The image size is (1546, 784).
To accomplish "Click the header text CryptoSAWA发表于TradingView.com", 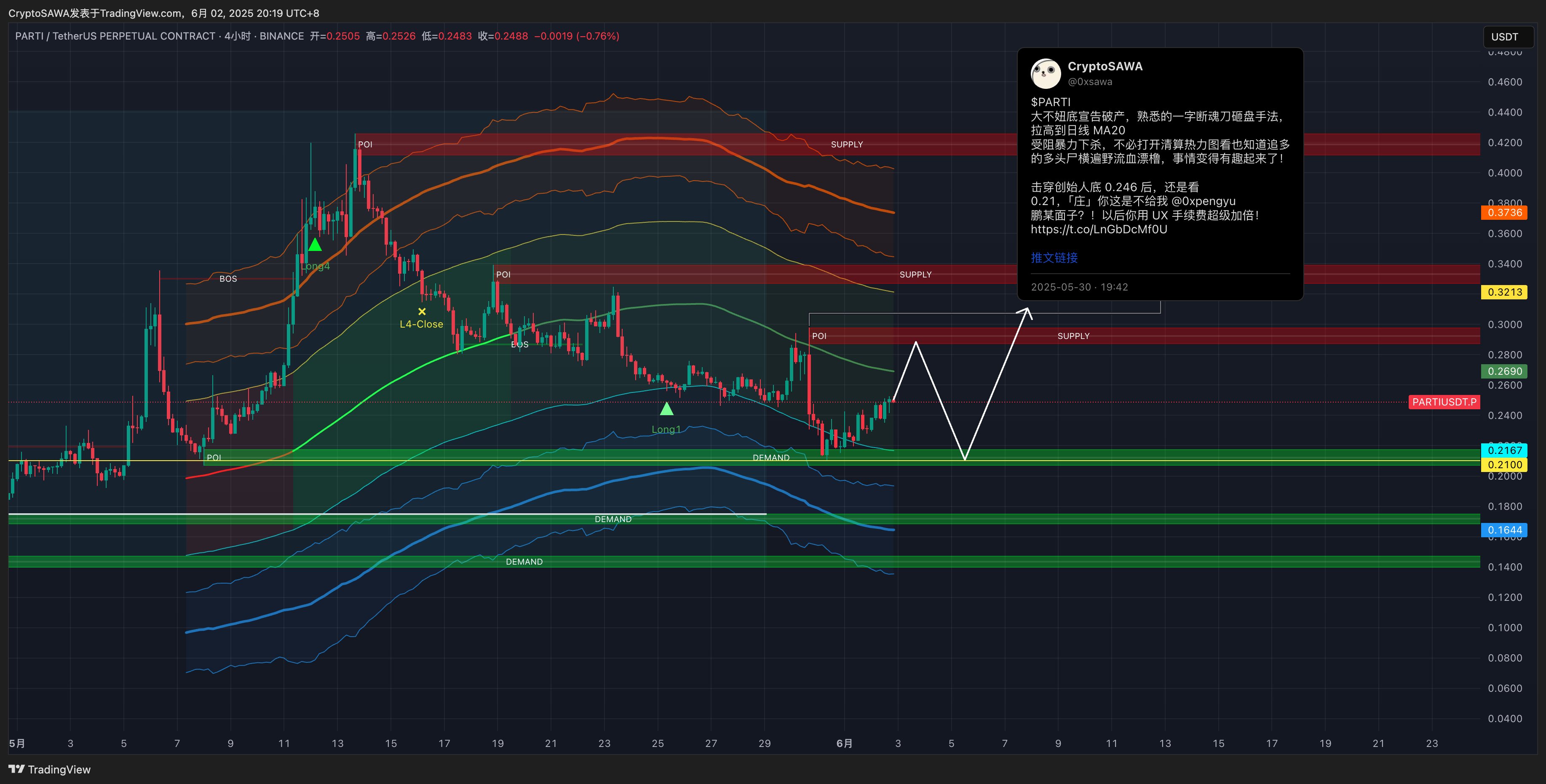I will coord(96,13).
